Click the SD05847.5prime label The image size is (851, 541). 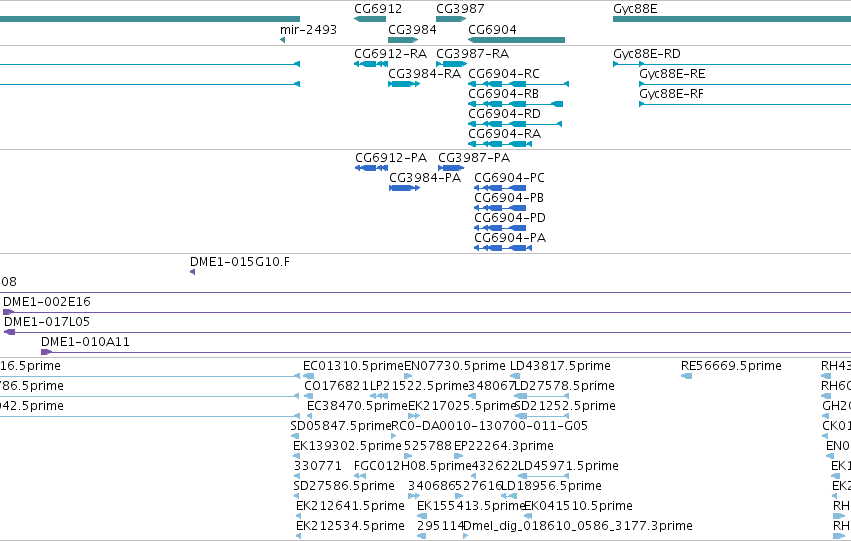[341, 426]
